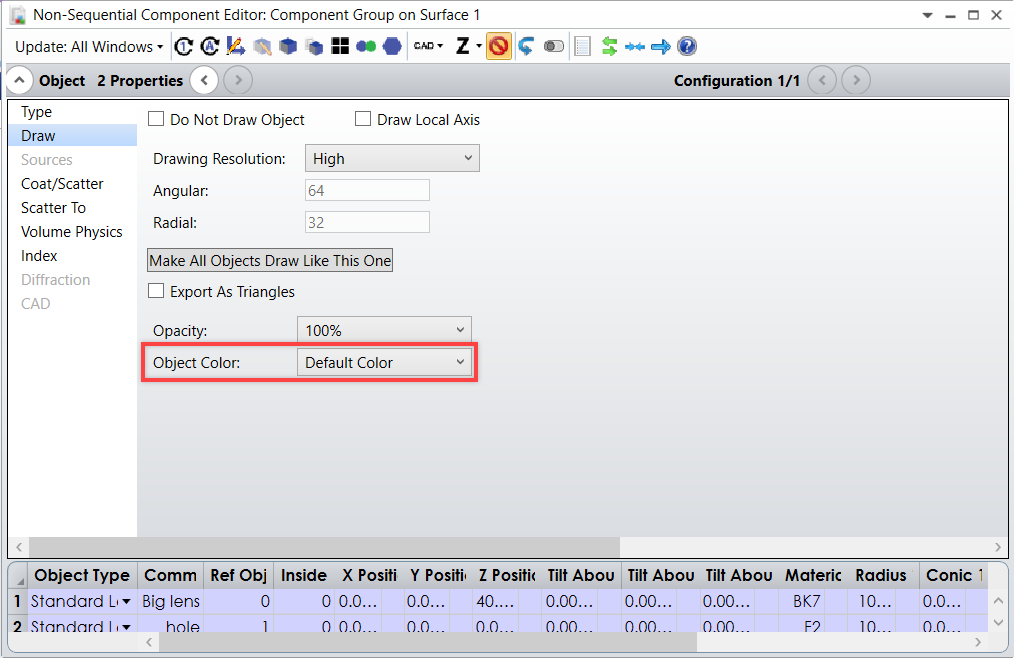The height and width of the screenshot is (658, 1014).
Task: Open the Object Color picker dropdown
Action: [x=384, y=363]
